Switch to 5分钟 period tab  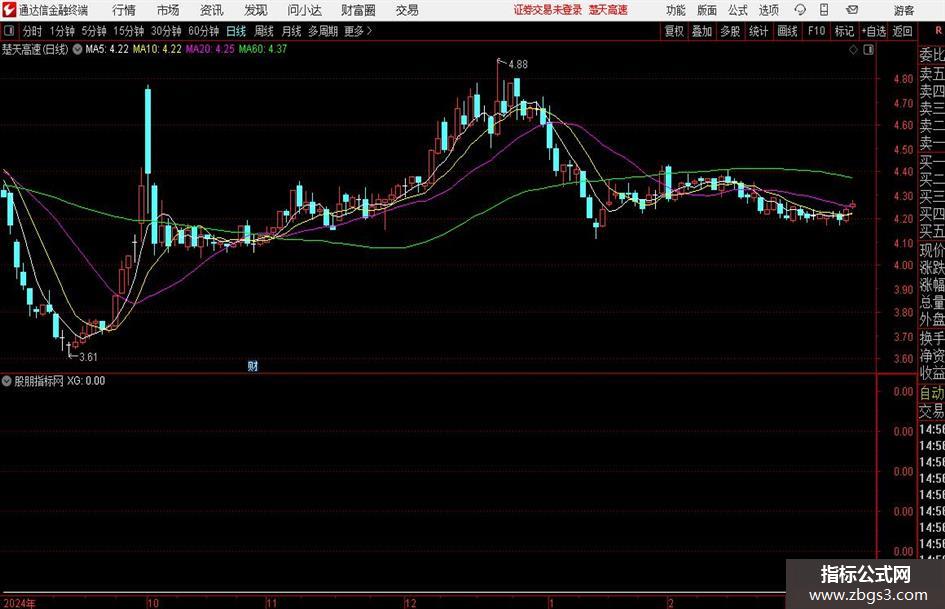tap(93, 31)
